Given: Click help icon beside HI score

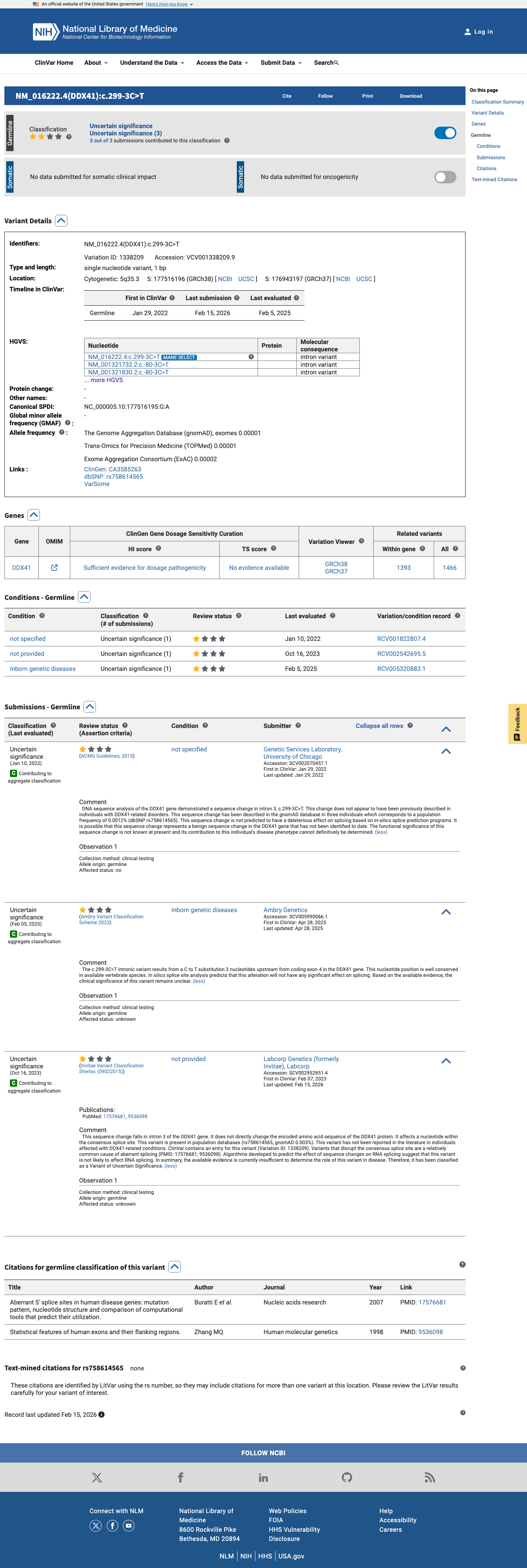Looking at the screenshot, I should click(x=158, y=549).
